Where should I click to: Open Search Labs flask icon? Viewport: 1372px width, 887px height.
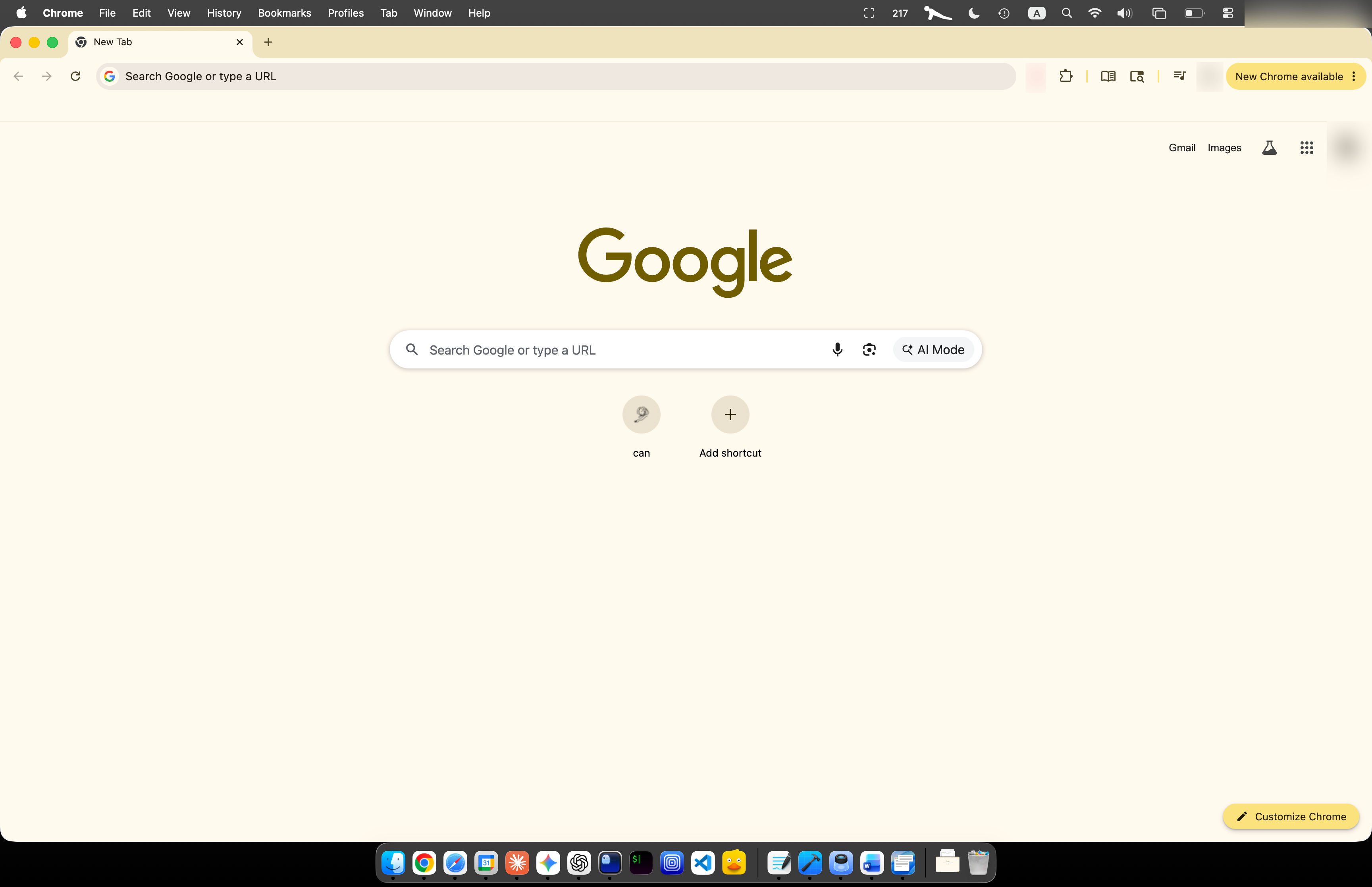pos(1269,148)
